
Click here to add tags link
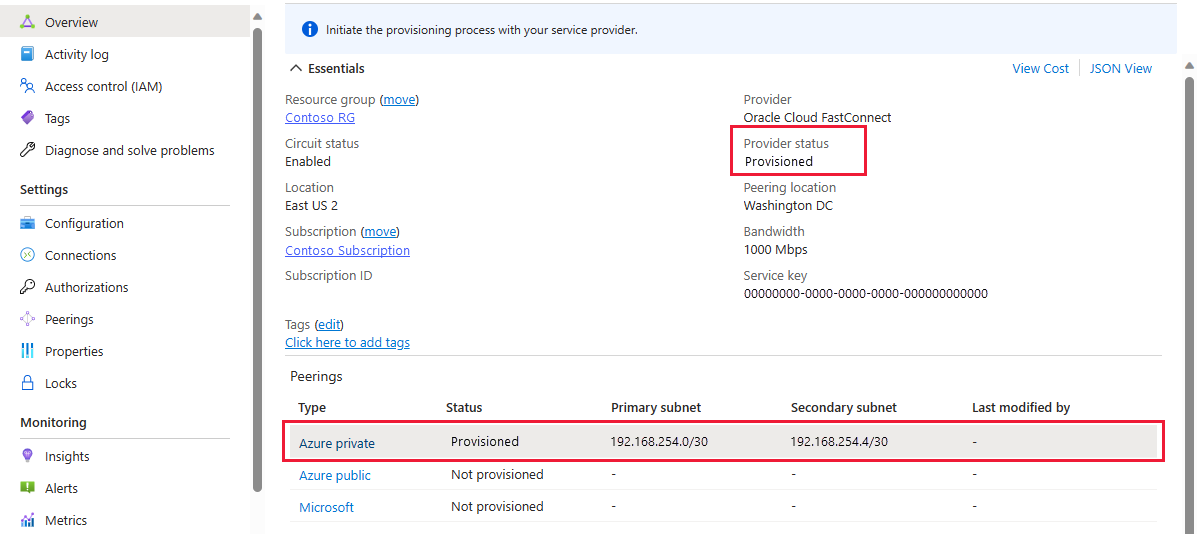(x=347, y=343)
